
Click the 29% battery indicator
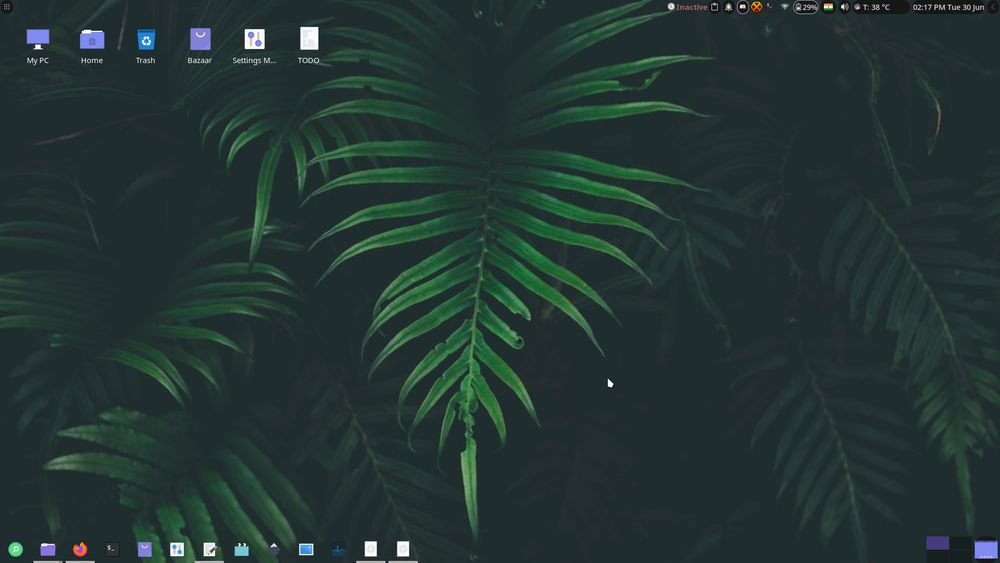pyautogui.click(x=806, y=7)
